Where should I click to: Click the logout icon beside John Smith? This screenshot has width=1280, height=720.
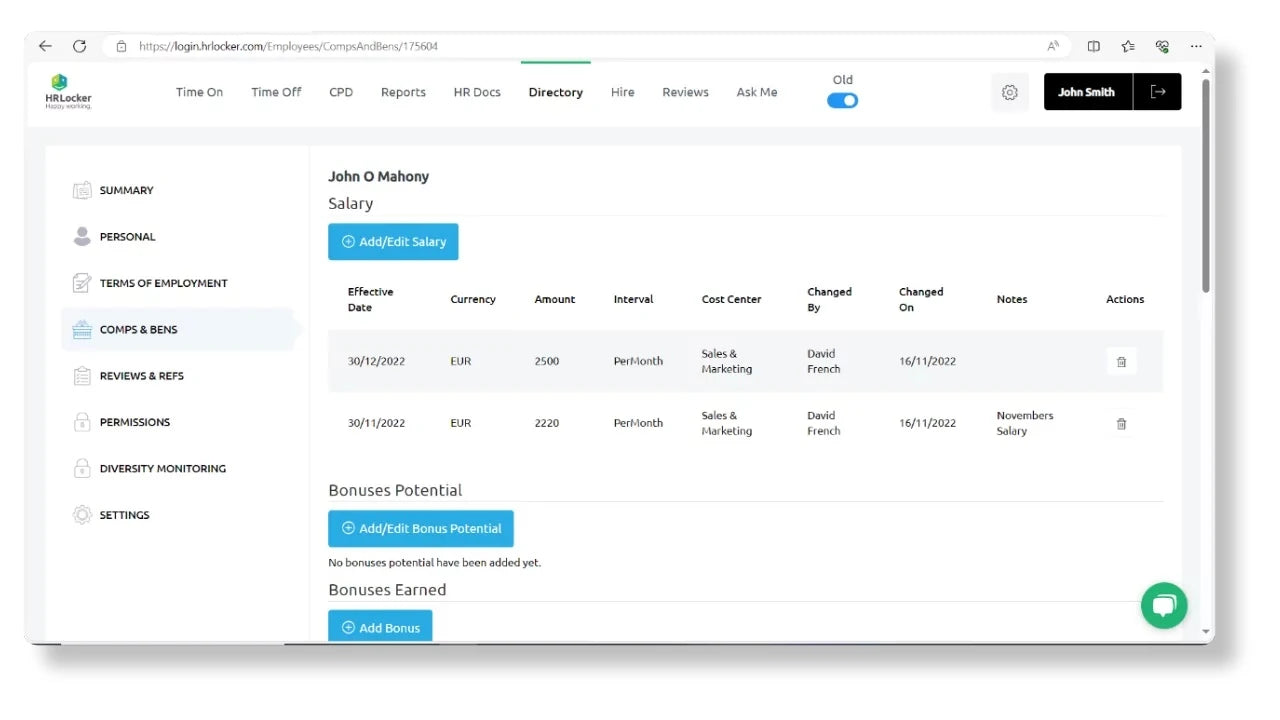click(x=1158, y=92)
